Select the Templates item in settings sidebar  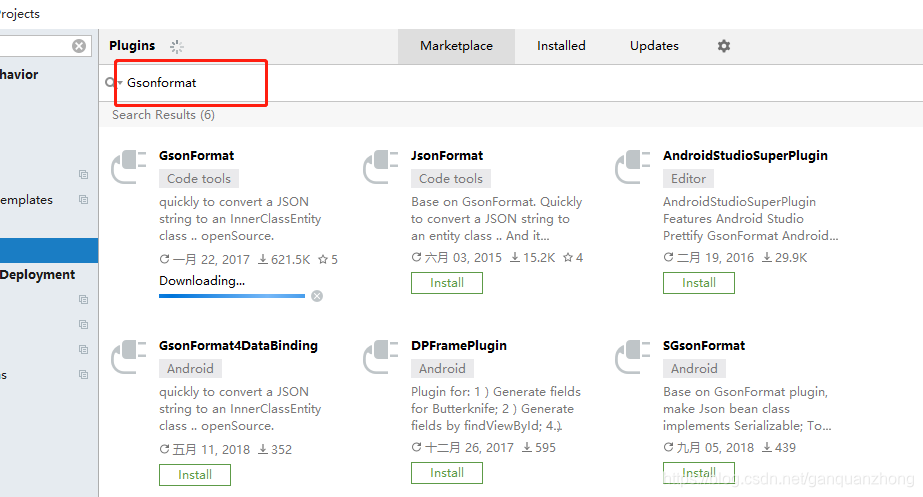click(x=26, y=200)
